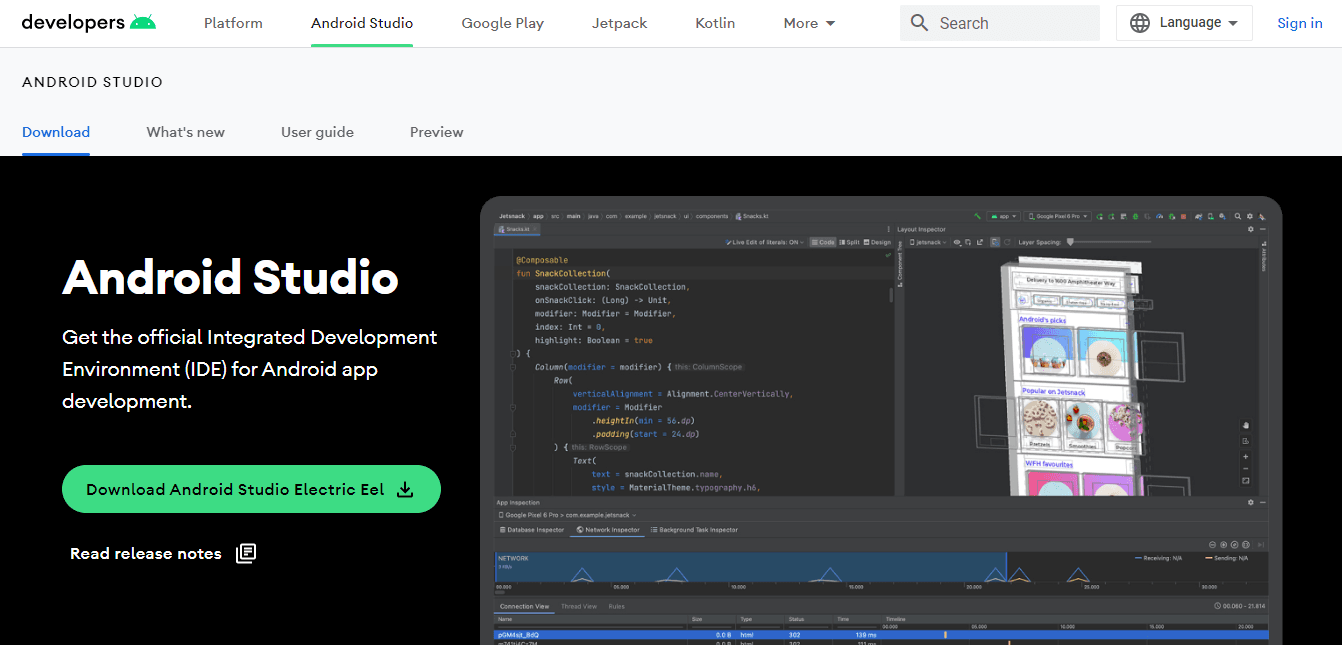Open the Read release notes link
The width and height of the screenshot is (1342, 645).
(x=163, y=553)
